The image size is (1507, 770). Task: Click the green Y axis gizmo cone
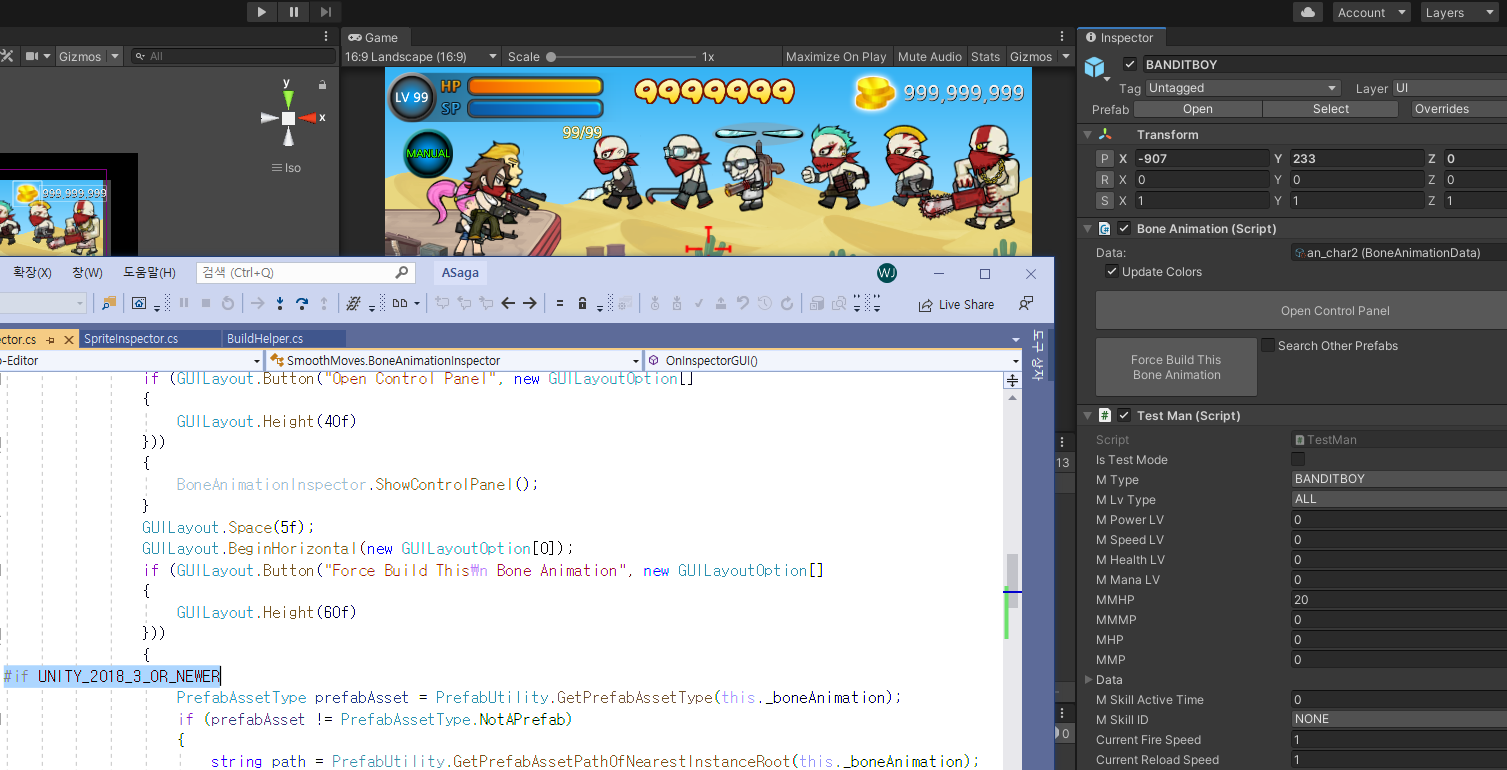pos(288,98)
